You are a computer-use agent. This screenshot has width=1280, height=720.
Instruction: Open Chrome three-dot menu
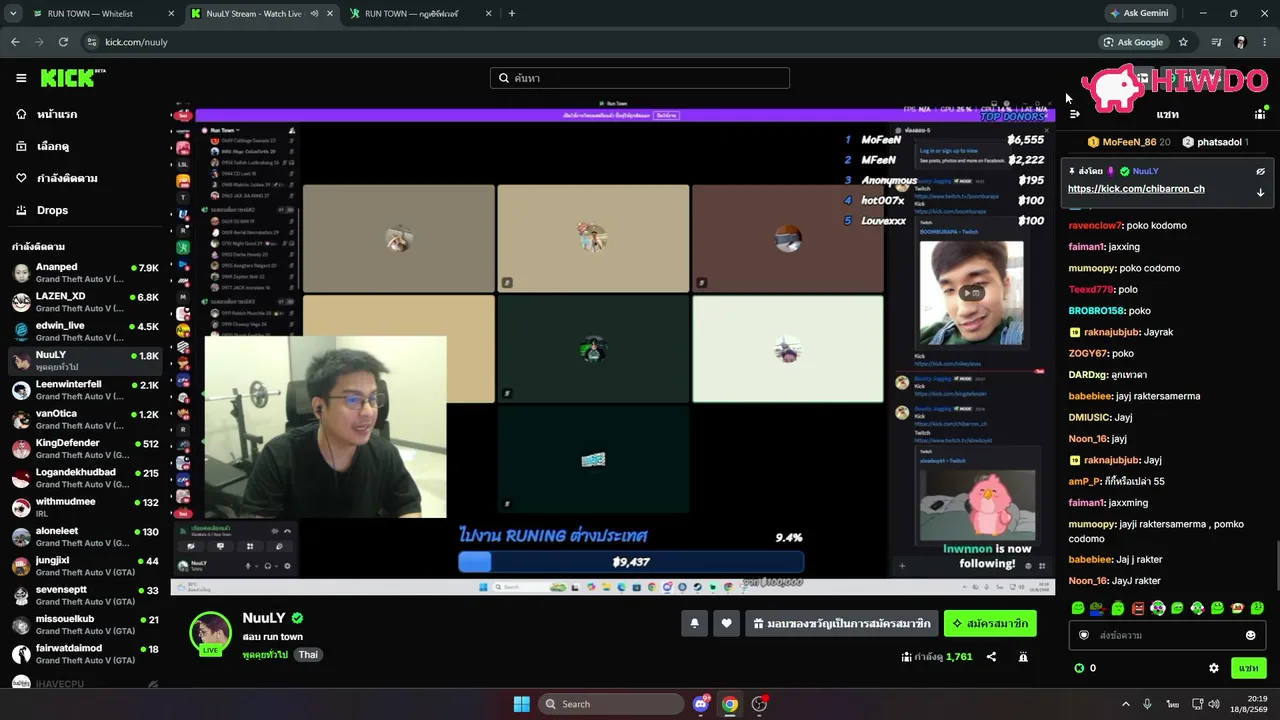tap(1265, 42)
